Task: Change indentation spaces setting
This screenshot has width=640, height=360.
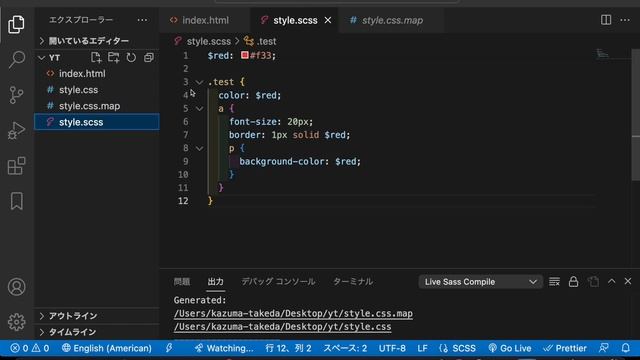Action: coord(345,348)
